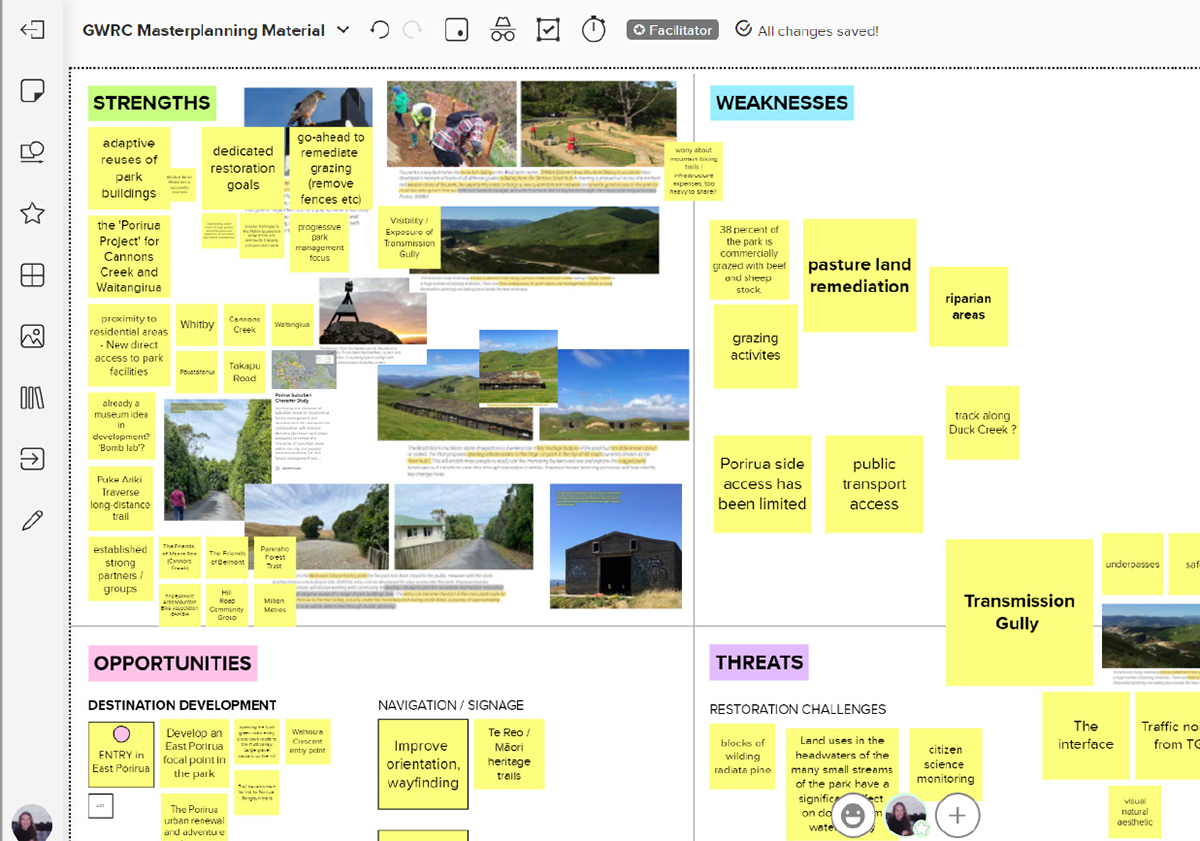Select the 'grazing activites' sticky note
The height and width of the screenshot is (841, 1200).
755,347
